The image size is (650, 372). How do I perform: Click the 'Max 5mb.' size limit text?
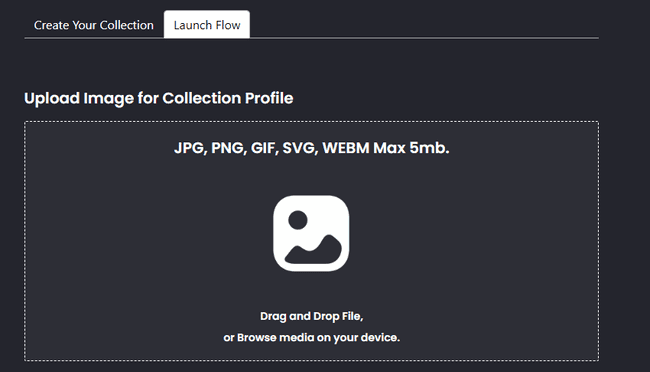(411, 148)
